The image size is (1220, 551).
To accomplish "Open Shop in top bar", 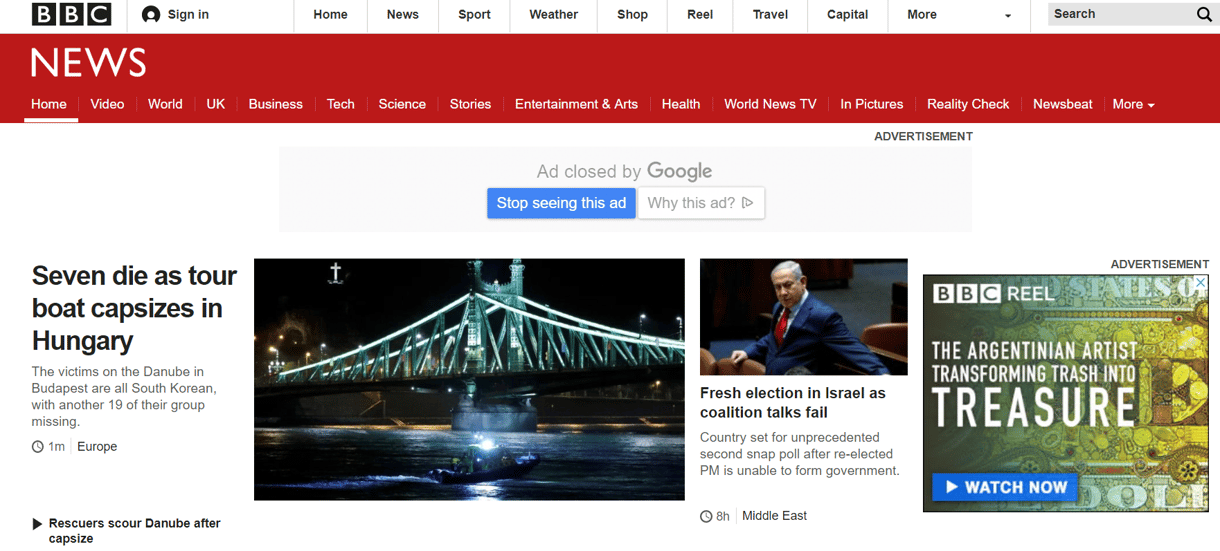I will click(x=632, y=14).
